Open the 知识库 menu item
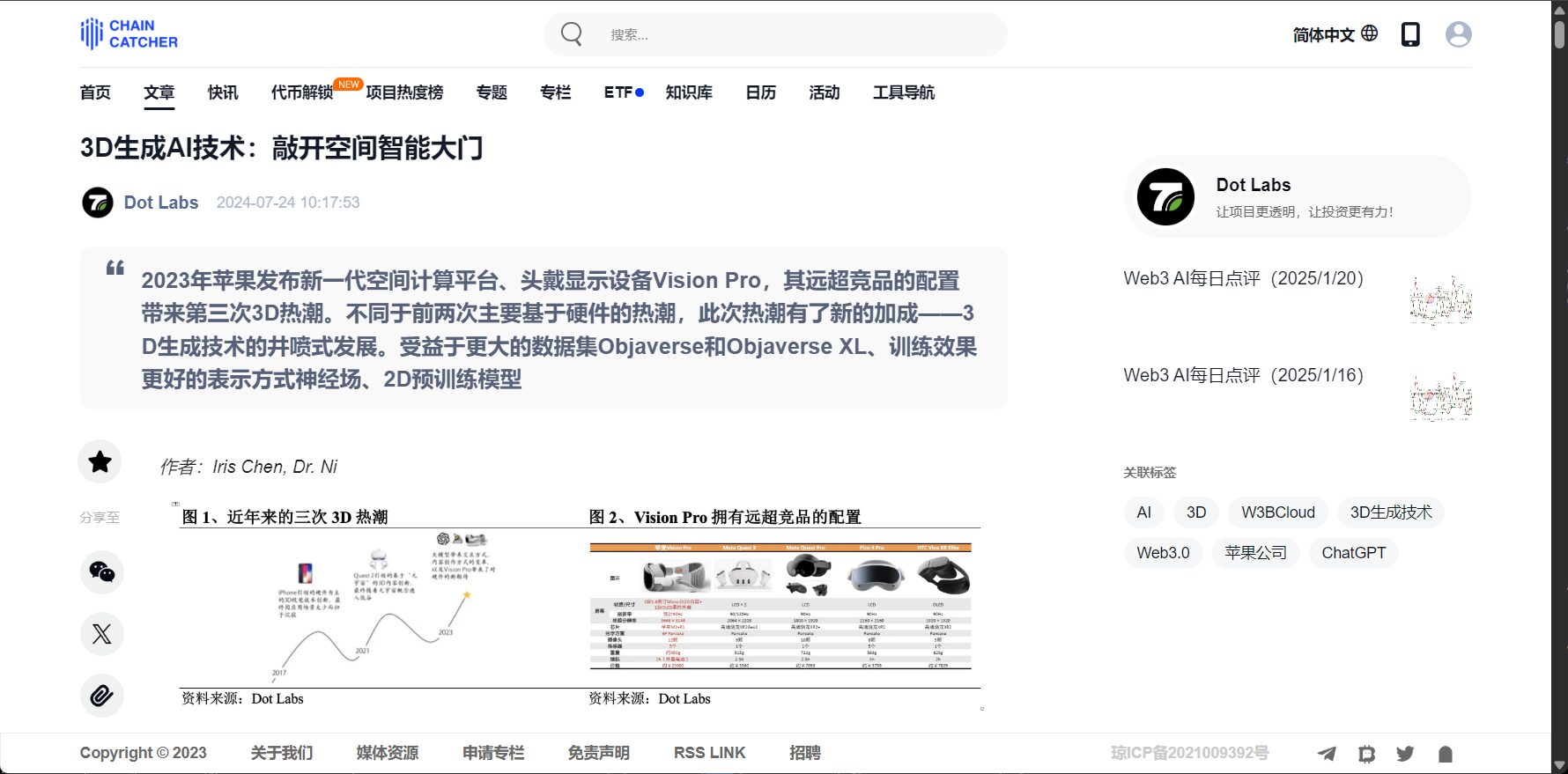Viewport: 1568px width, 774px height. click(x=689, y=92)
